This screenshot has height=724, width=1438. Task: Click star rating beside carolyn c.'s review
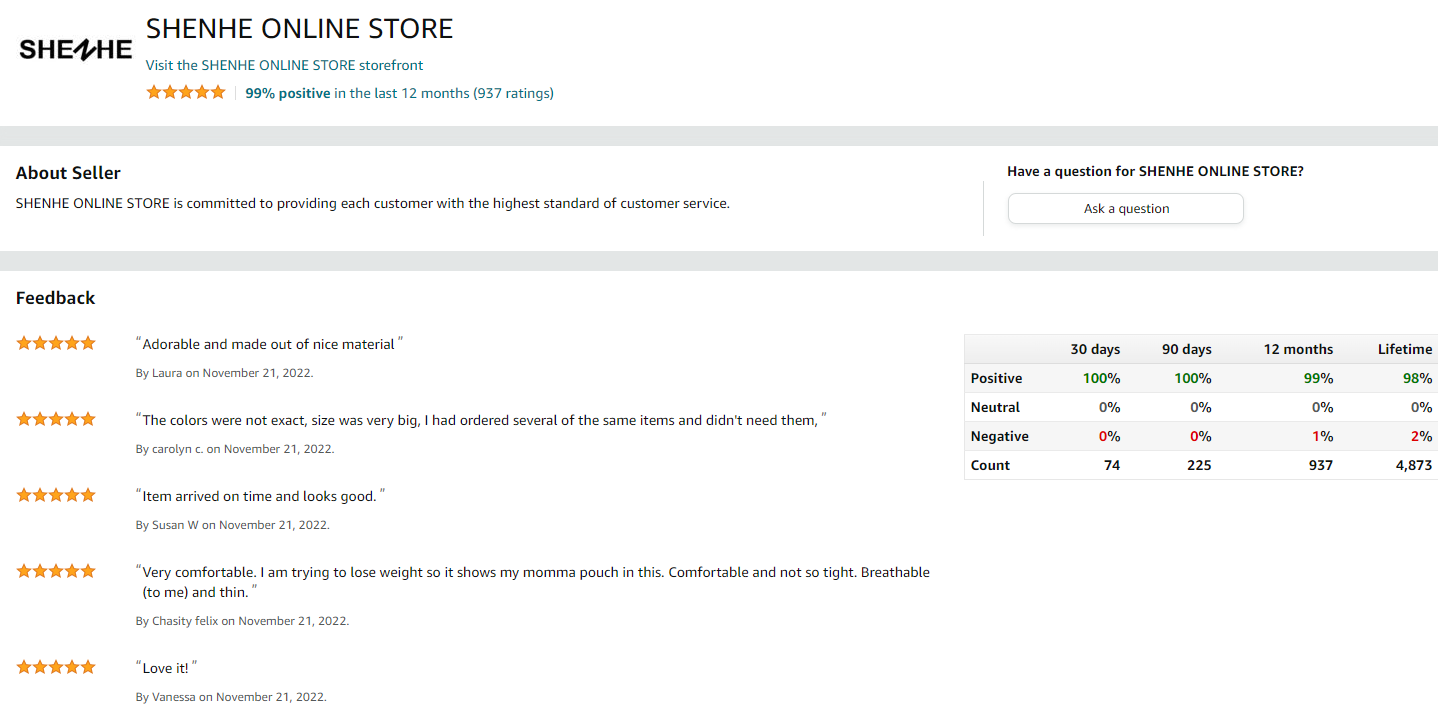click(56, 419)
